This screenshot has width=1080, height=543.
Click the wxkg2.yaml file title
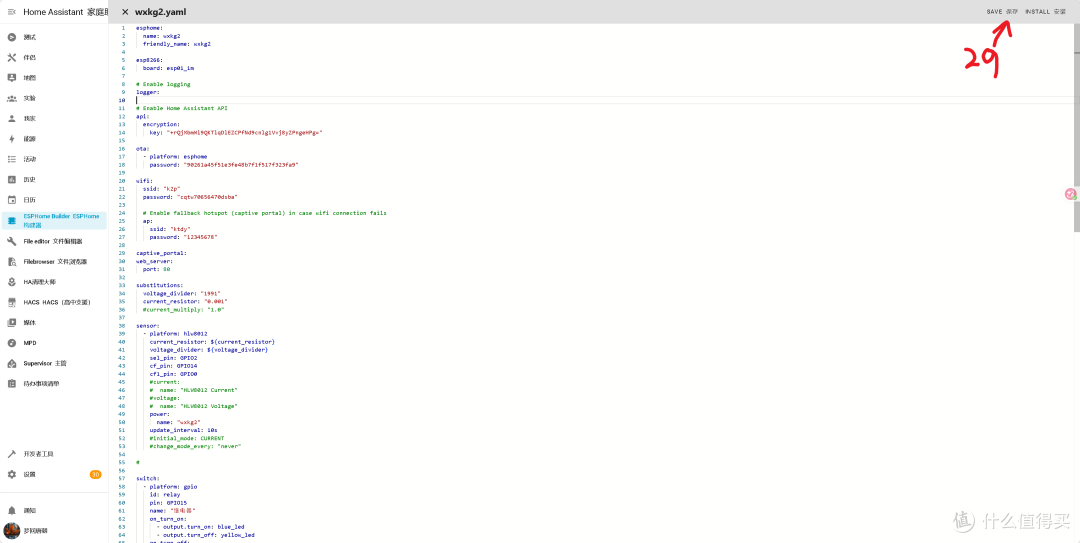[x=160, y=12]
